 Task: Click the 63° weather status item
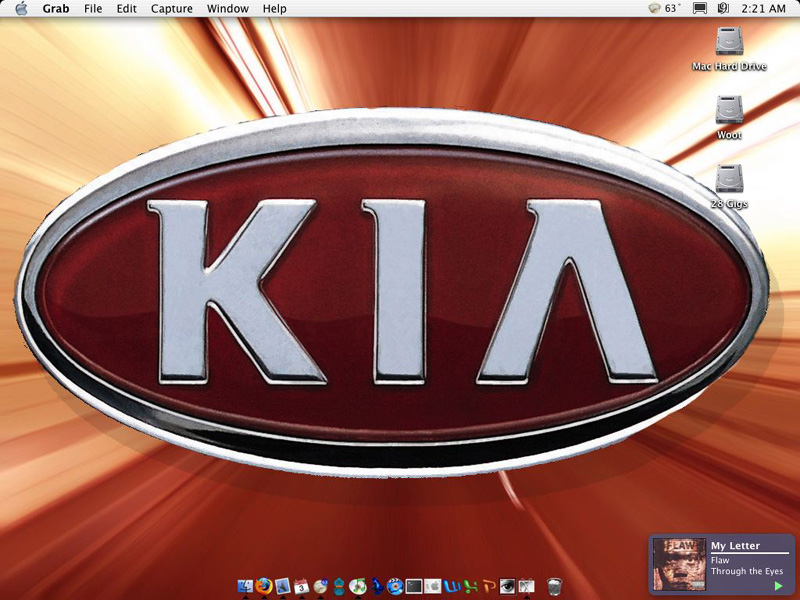[664, 9]
